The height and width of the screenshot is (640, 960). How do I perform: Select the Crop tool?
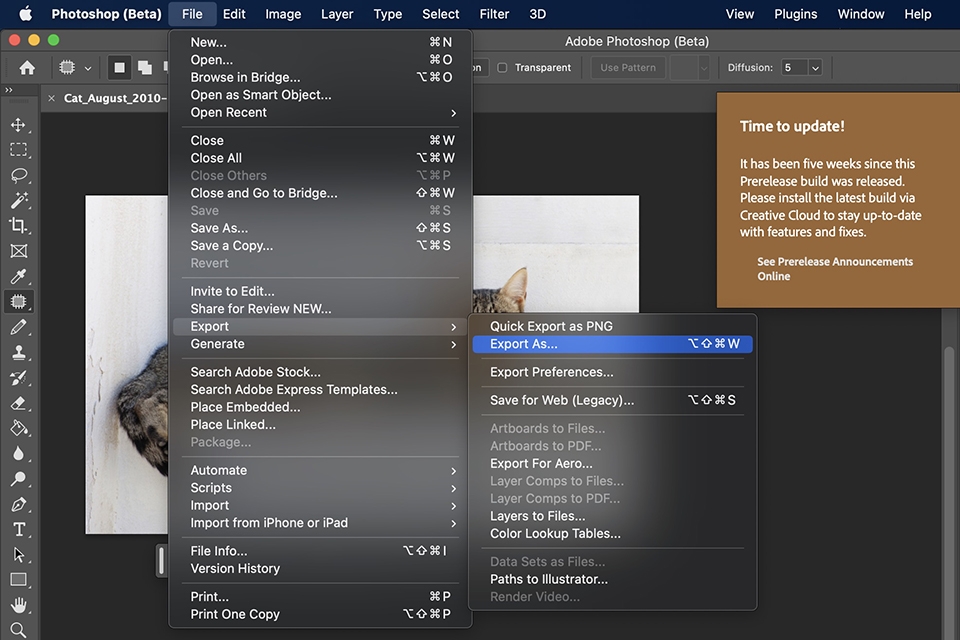[18, 225]
